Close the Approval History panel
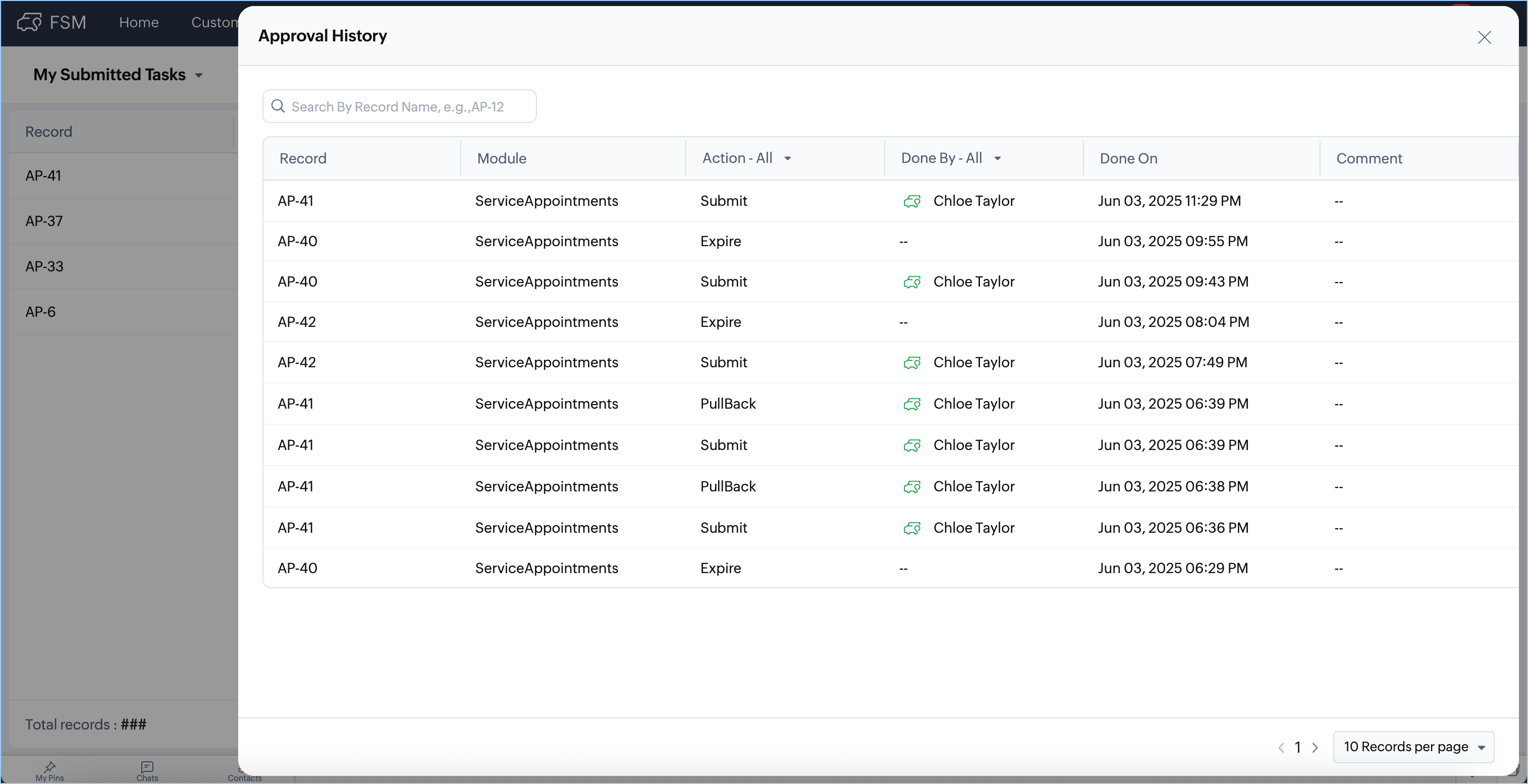Viewport: 1528px width, 784px height. [x=1484, y=37]
